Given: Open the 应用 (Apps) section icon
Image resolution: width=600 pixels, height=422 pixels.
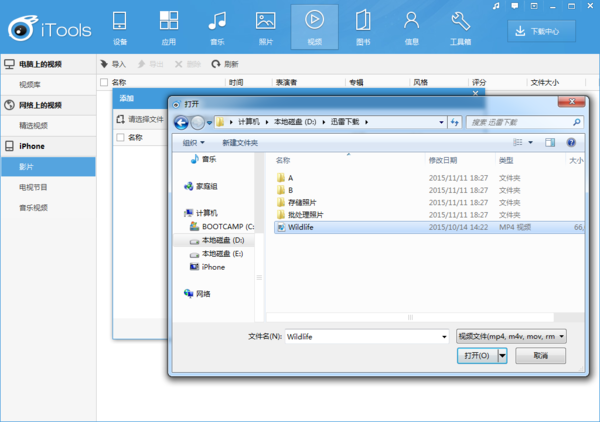Looking at the screenshot, I should [168, 25].
